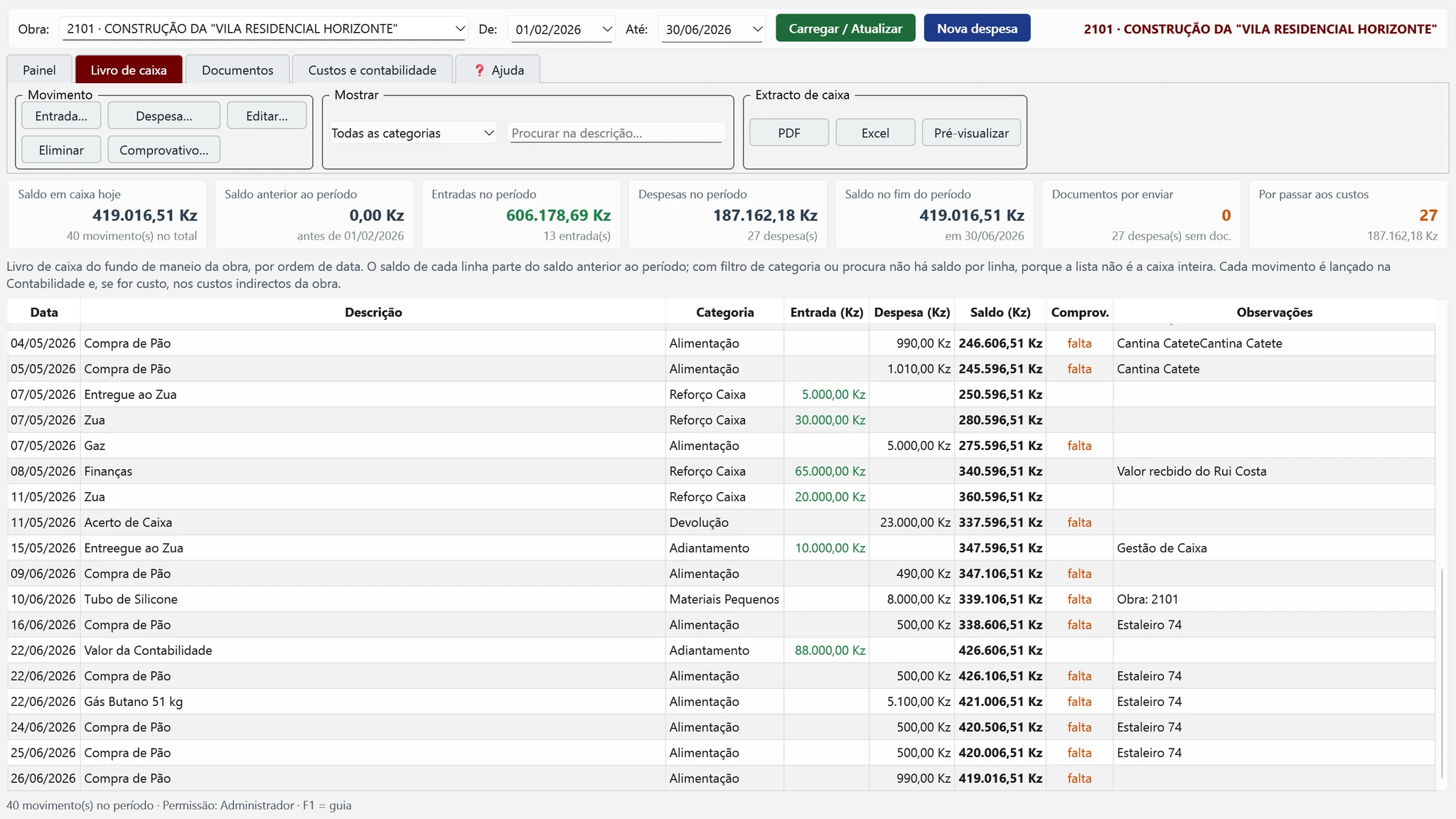
Task: Click the Carregar / Atualizar button
Action: [845, 28]
